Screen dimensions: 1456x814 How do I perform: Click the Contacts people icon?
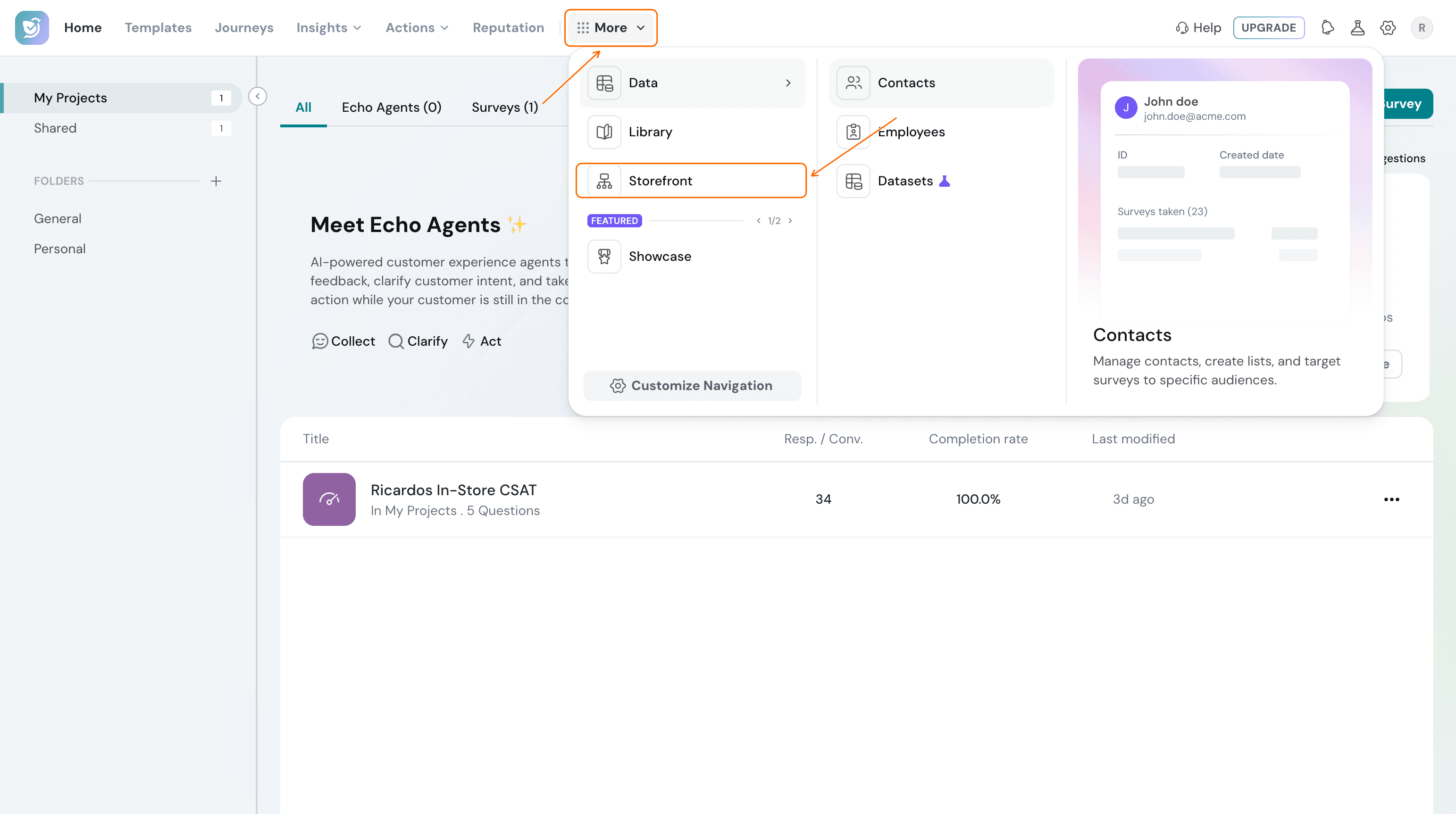(854, 83)
